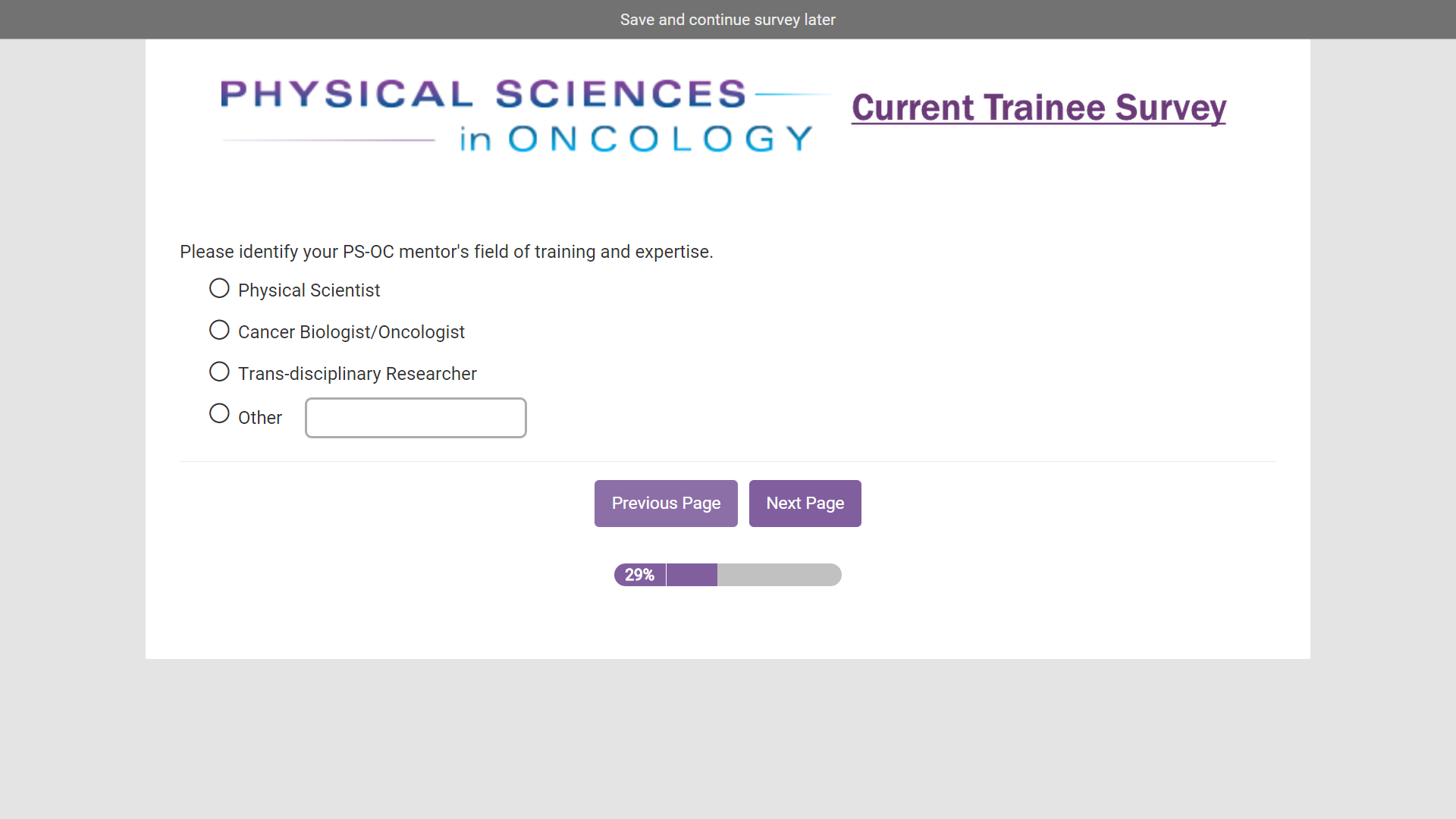Screen dimensions: 1456x819
Task: Click the gray top banner bar
Action: tap(303, 20)
